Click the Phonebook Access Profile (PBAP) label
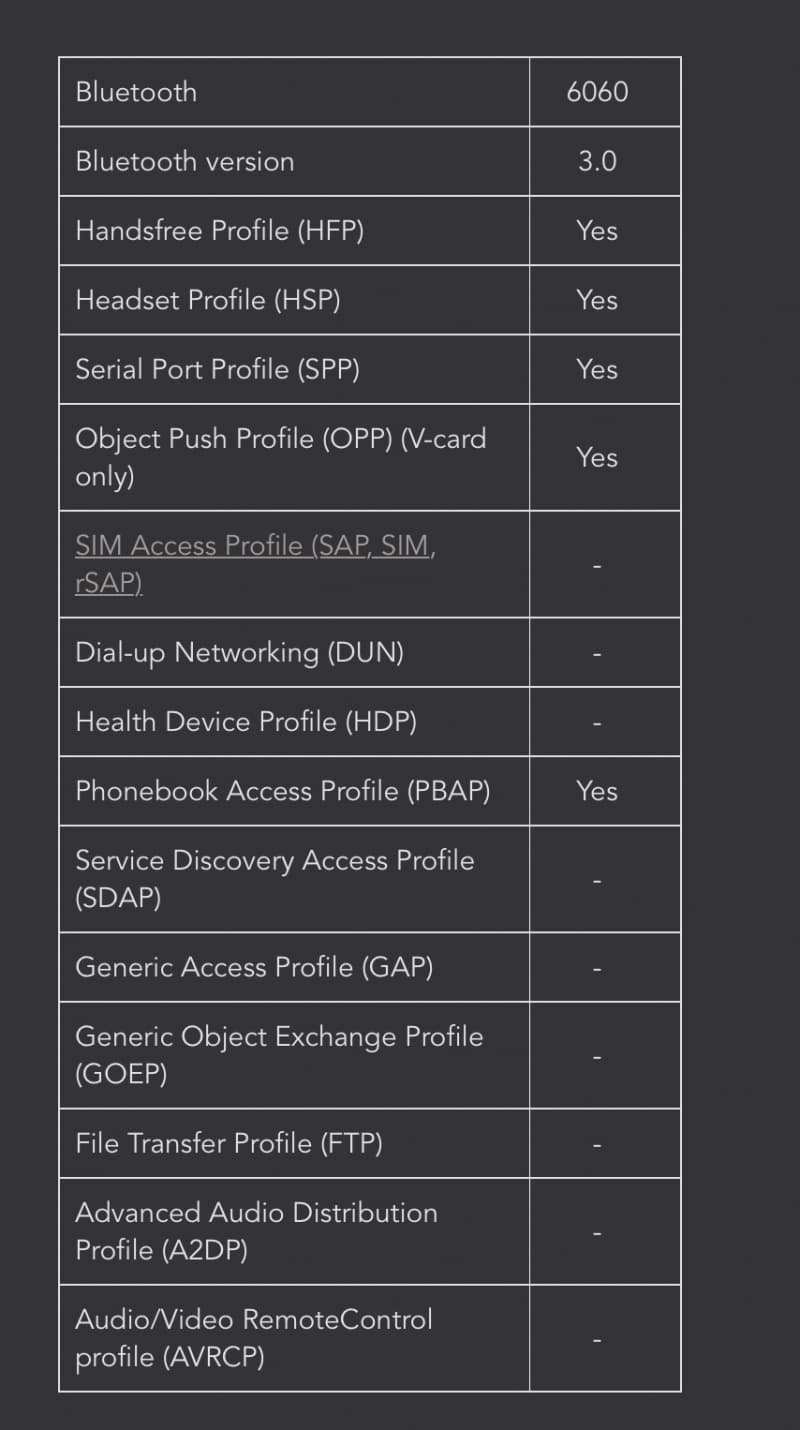Screen dimensions: 800x1430 (283, 791)
